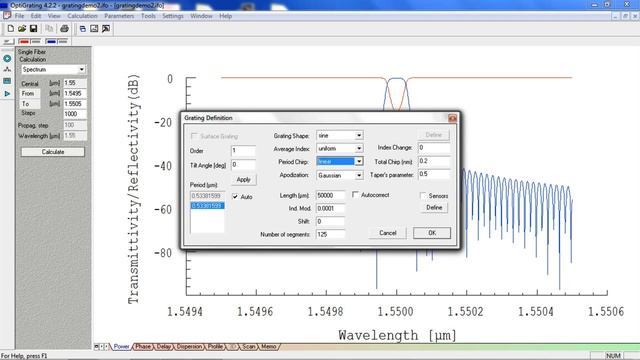Open the File menu
The image size is (640, 360).
point(19,16)
